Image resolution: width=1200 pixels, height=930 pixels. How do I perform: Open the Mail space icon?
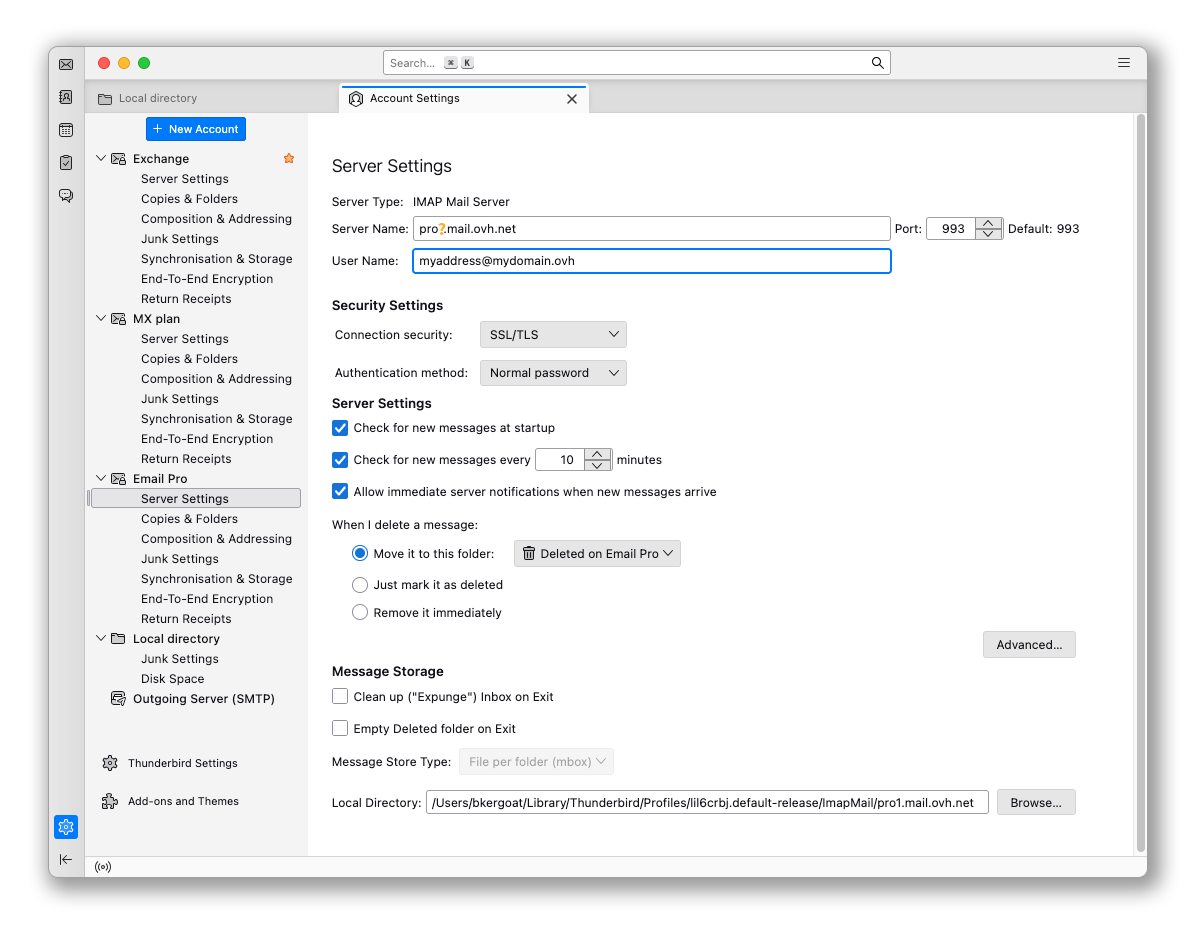(66, 65)
